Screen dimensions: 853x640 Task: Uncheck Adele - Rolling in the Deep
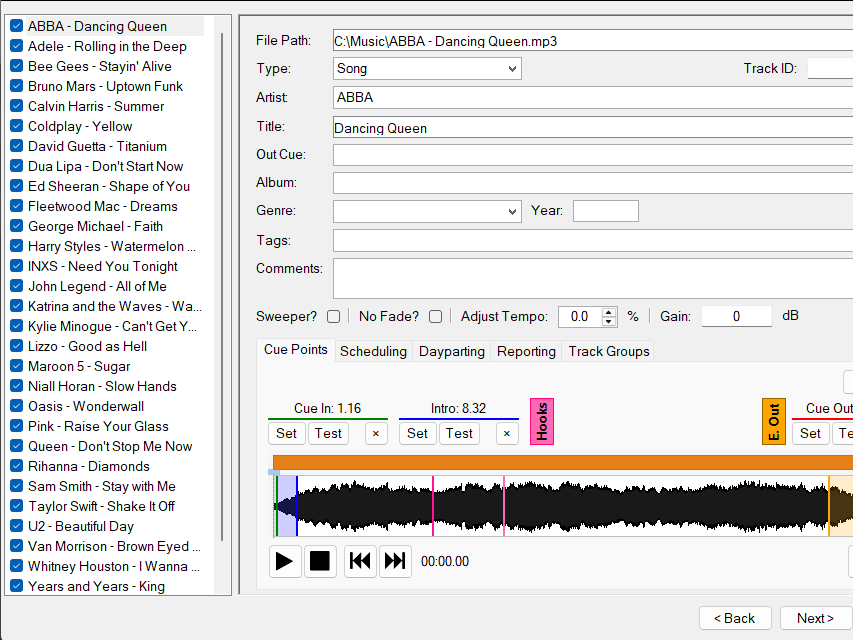pyautogui.click(x=17, y=46)
